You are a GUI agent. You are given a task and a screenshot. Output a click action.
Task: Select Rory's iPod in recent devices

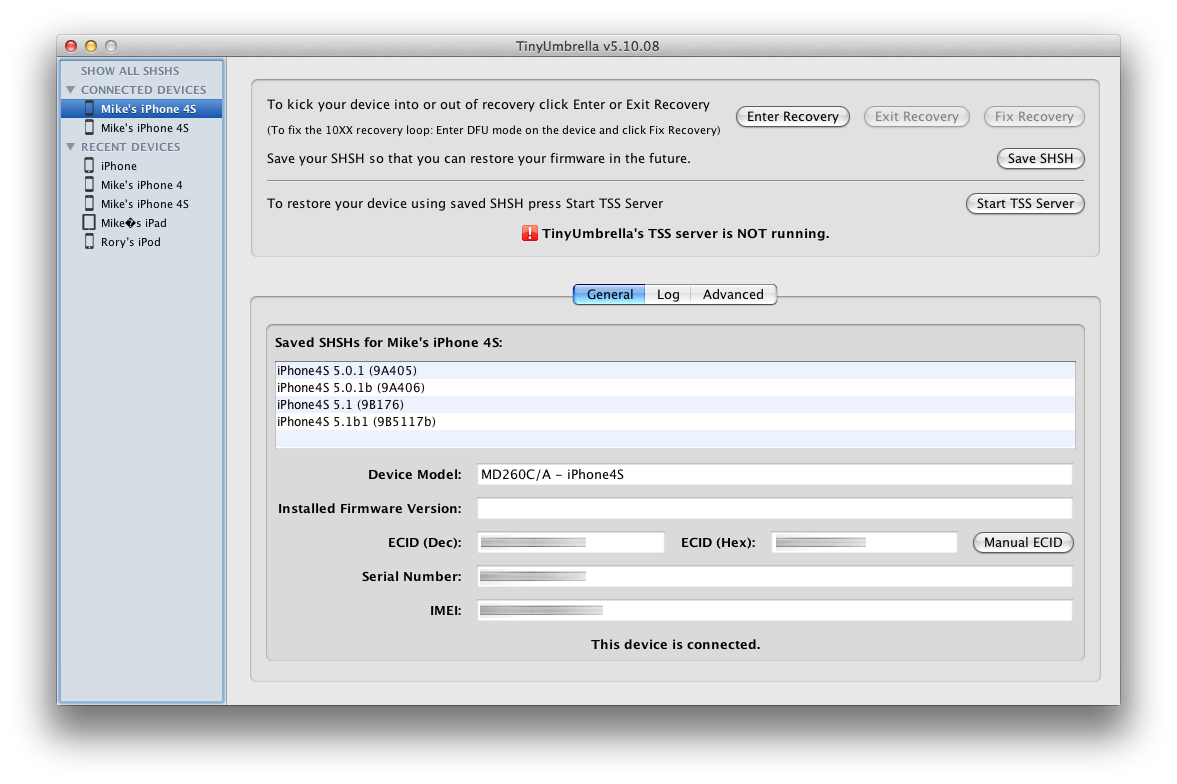click(141, 242)
